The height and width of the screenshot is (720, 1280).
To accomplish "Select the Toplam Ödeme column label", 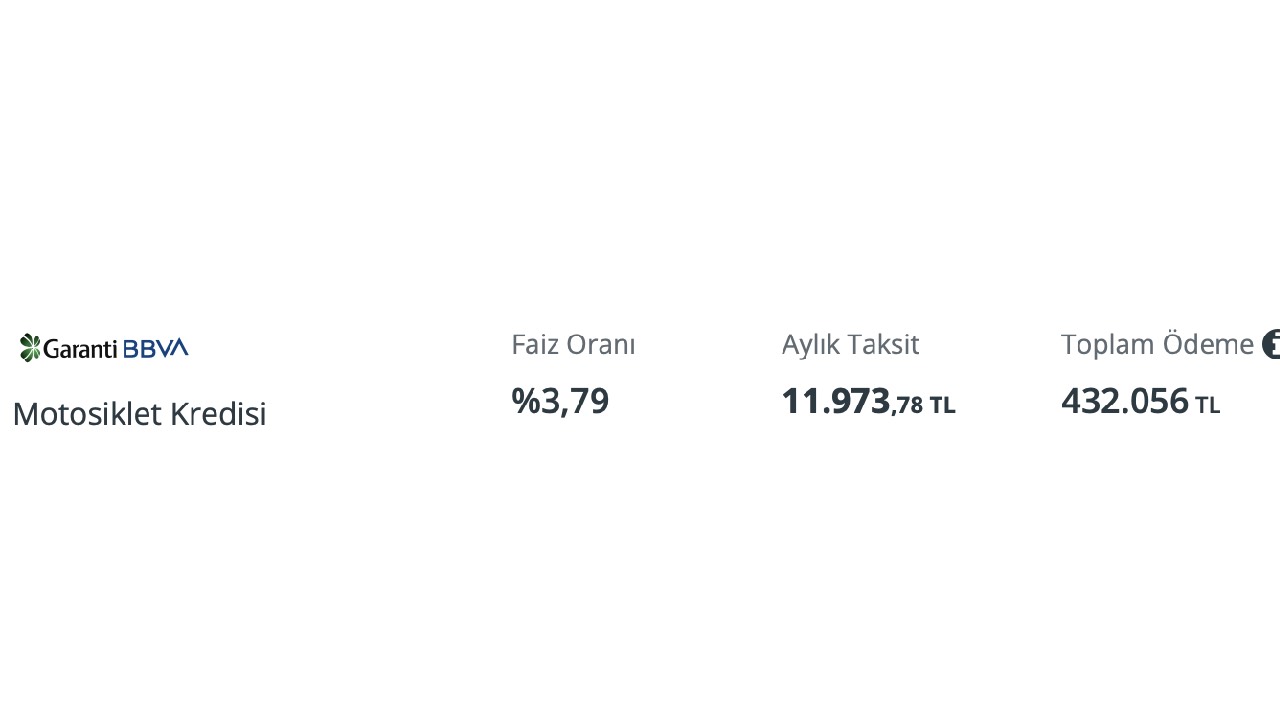I will [1157, 344].
